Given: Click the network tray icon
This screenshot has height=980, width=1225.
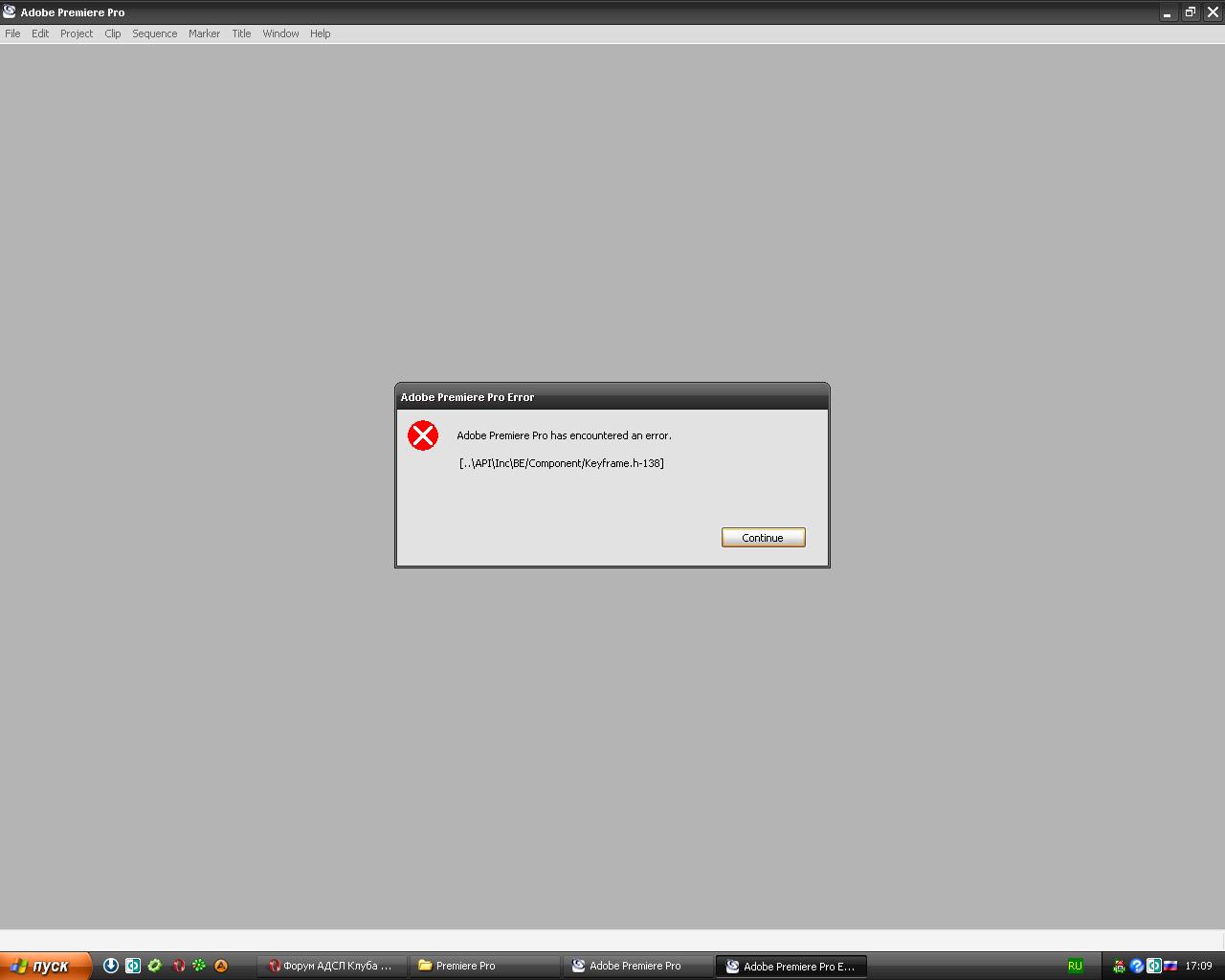Looking at the screenshot, I should pos(1119,966).
